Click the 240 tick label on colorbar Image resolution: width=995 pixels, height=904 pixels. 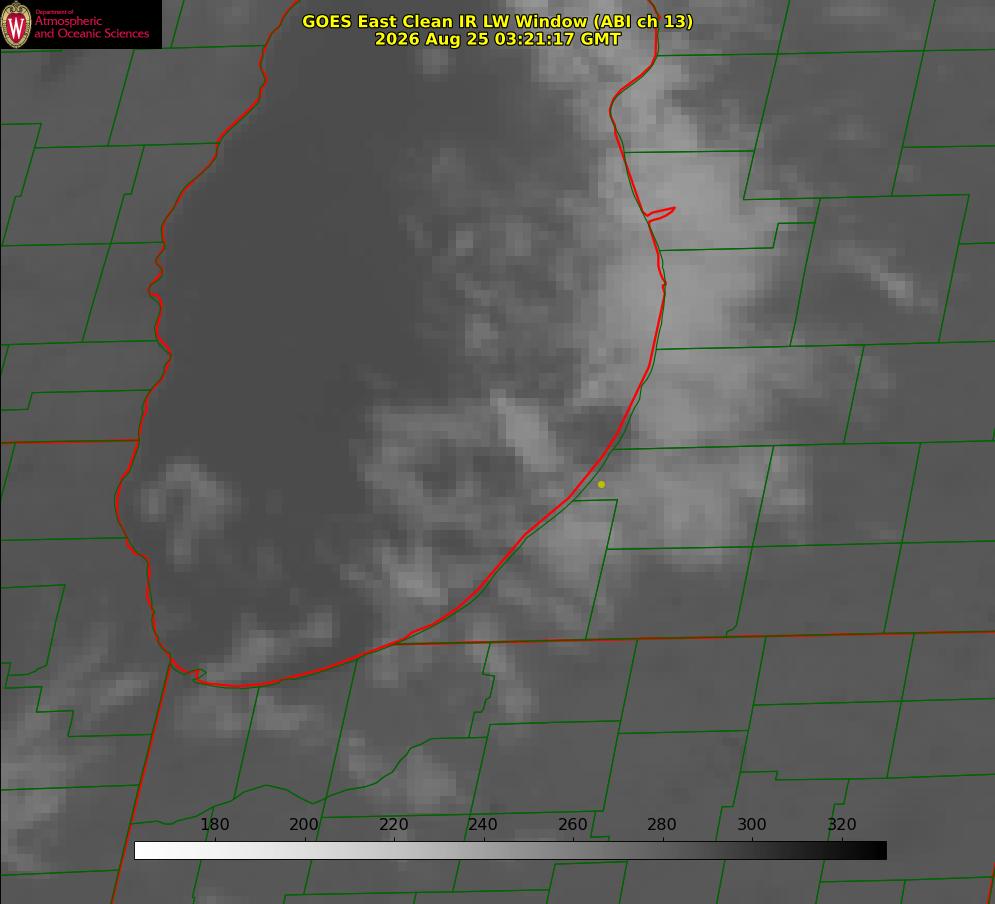point(483,824)
